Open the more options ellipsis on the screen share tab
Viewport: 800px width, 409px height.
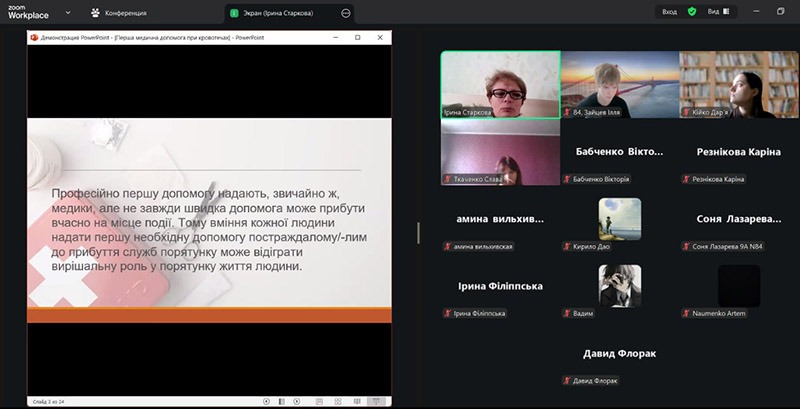[x=346, y=13]
